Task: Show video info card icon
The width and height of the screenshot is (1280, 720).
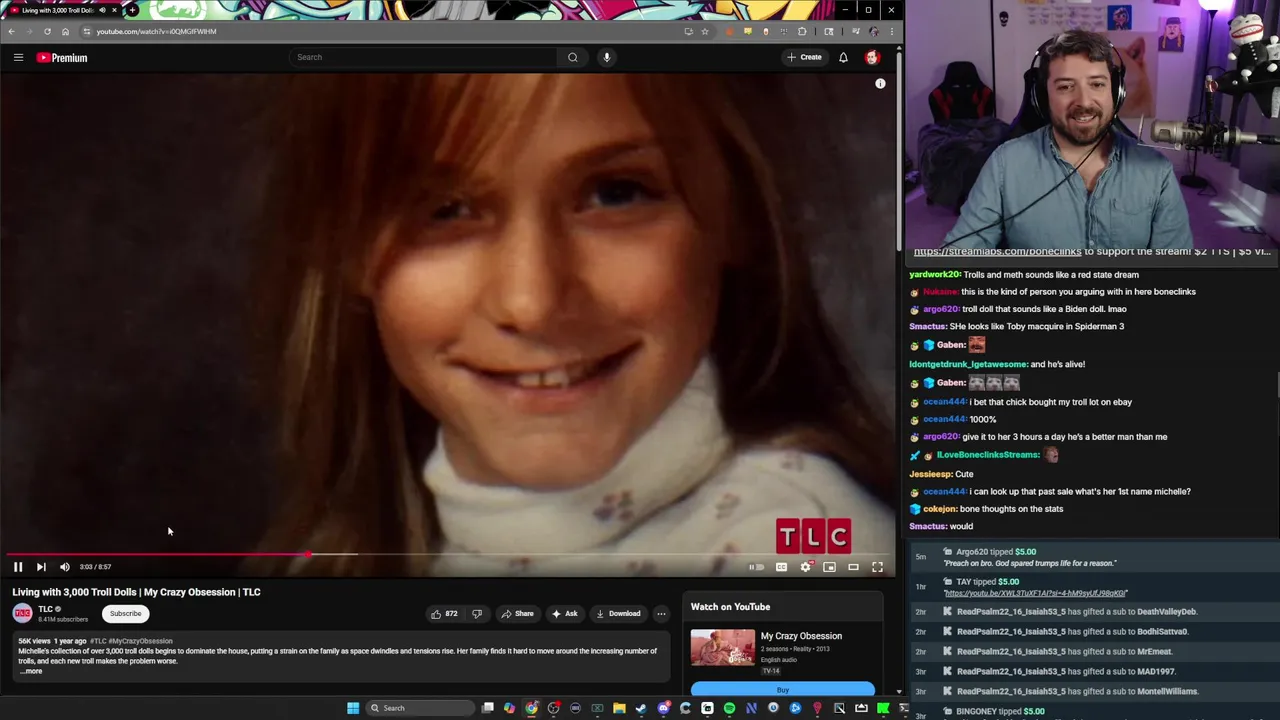Action: (x=880, y=84)
